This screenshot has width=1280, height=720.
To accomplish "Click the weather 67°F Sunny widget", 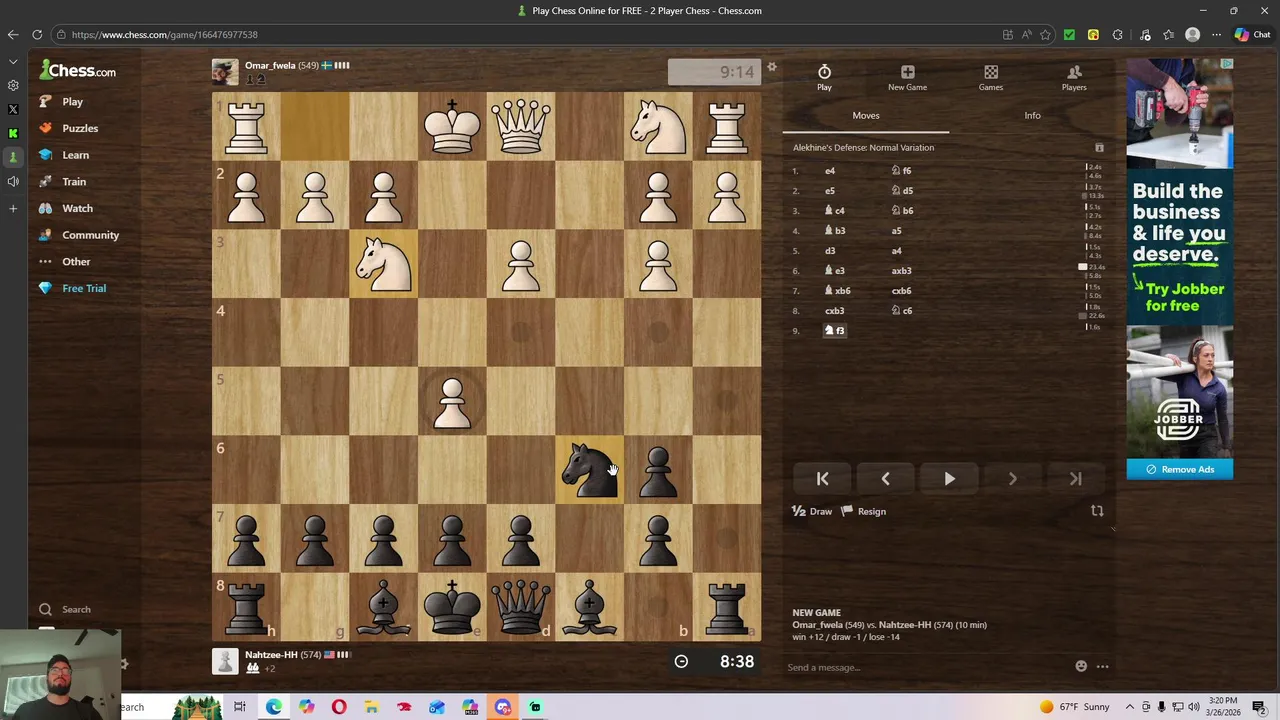I will (1074, 707).
